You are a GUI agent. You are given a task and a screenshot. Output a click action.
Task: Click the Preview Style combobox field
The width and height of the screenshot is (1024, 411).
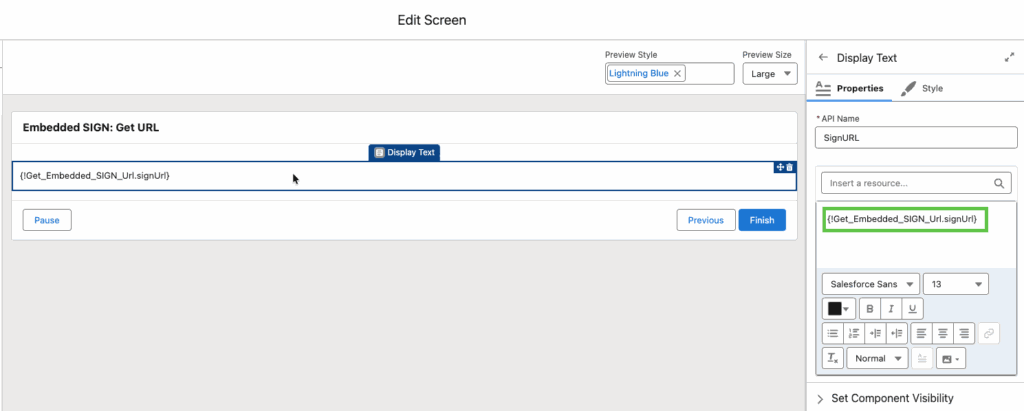[669, 74]
